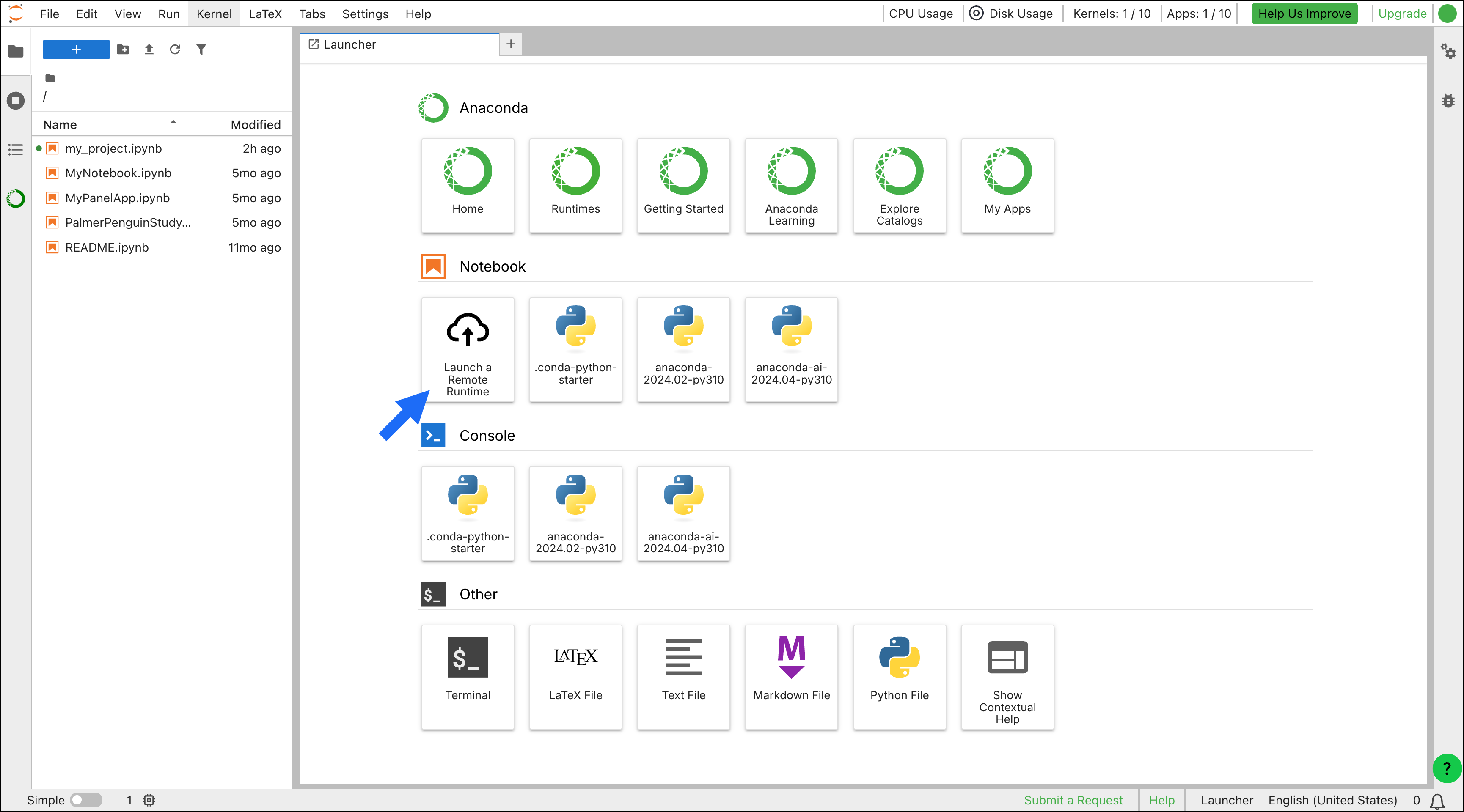Select the Launcher tab

(349, 44)
